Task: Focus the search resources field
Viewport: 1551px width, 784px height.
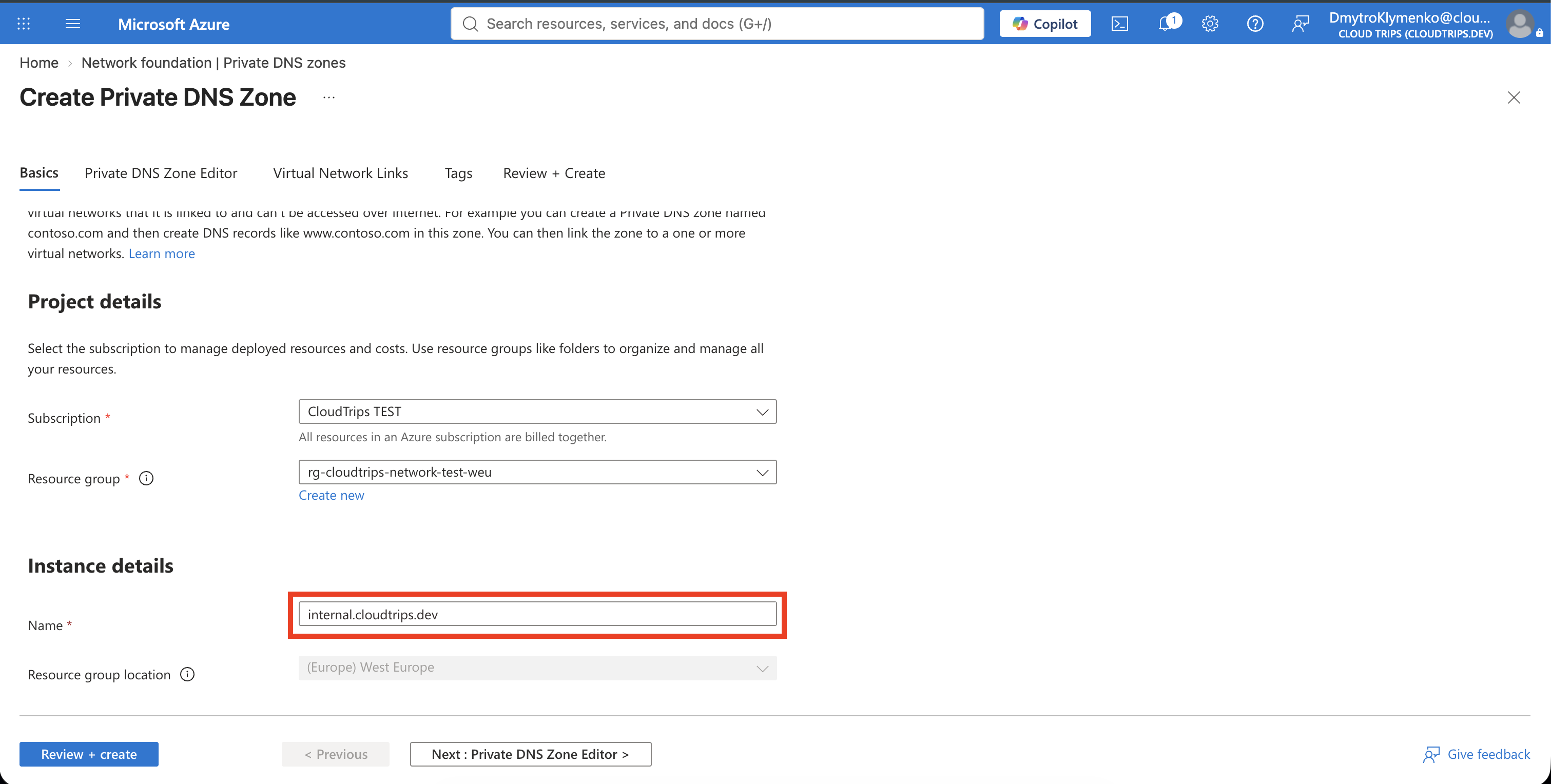Action: coord(717,24)
